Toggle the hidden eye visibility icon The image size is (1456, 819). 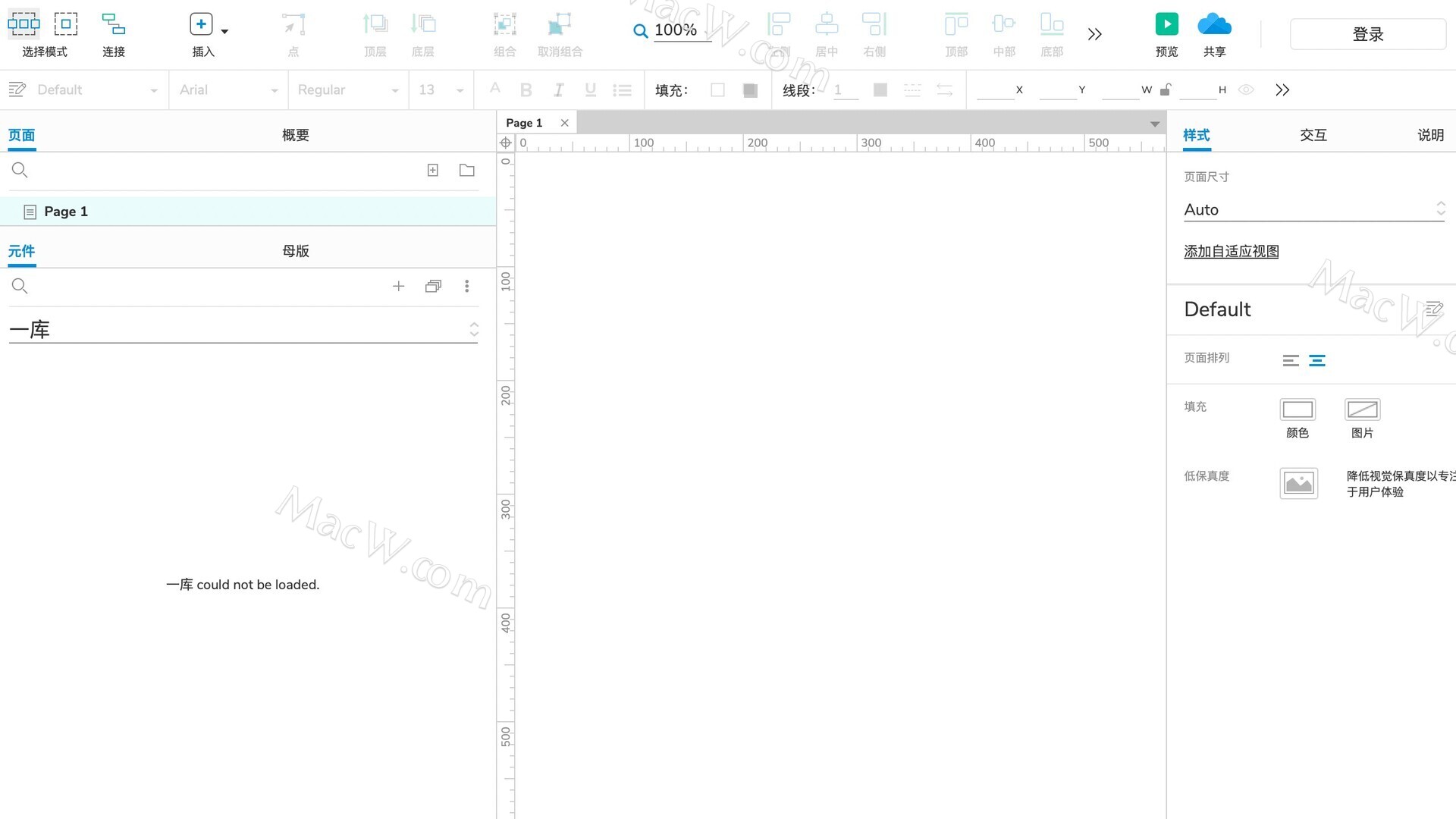[x=1246, y=89]
